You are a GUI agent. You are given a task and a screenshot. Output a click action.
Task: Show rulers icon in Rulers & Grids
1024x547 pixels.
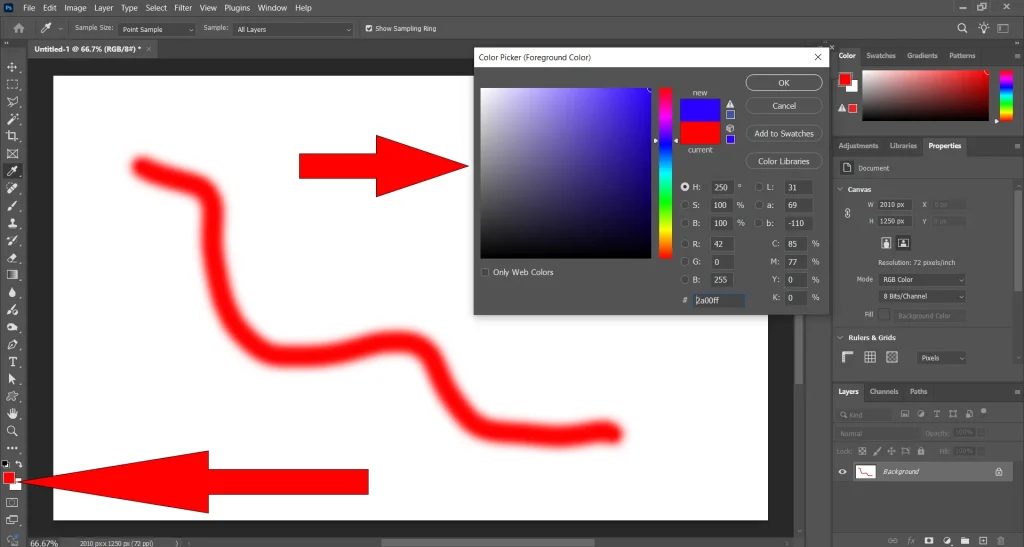tap(848, 357)
